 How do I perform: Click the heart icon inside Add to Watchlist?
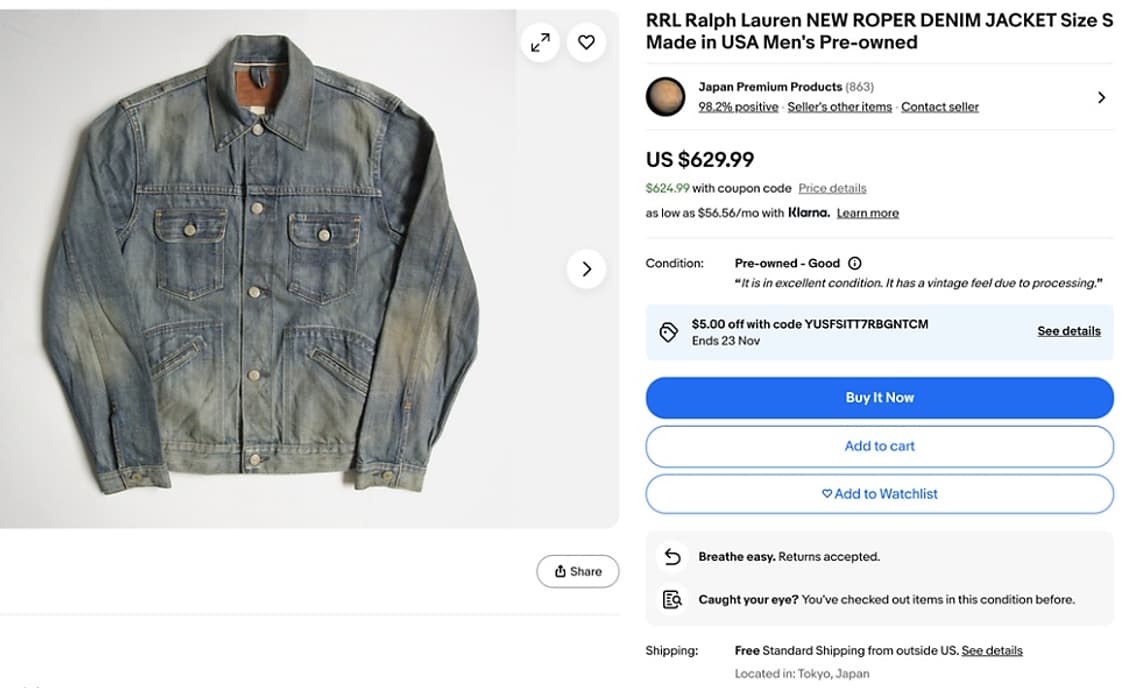tap(826, 494)
